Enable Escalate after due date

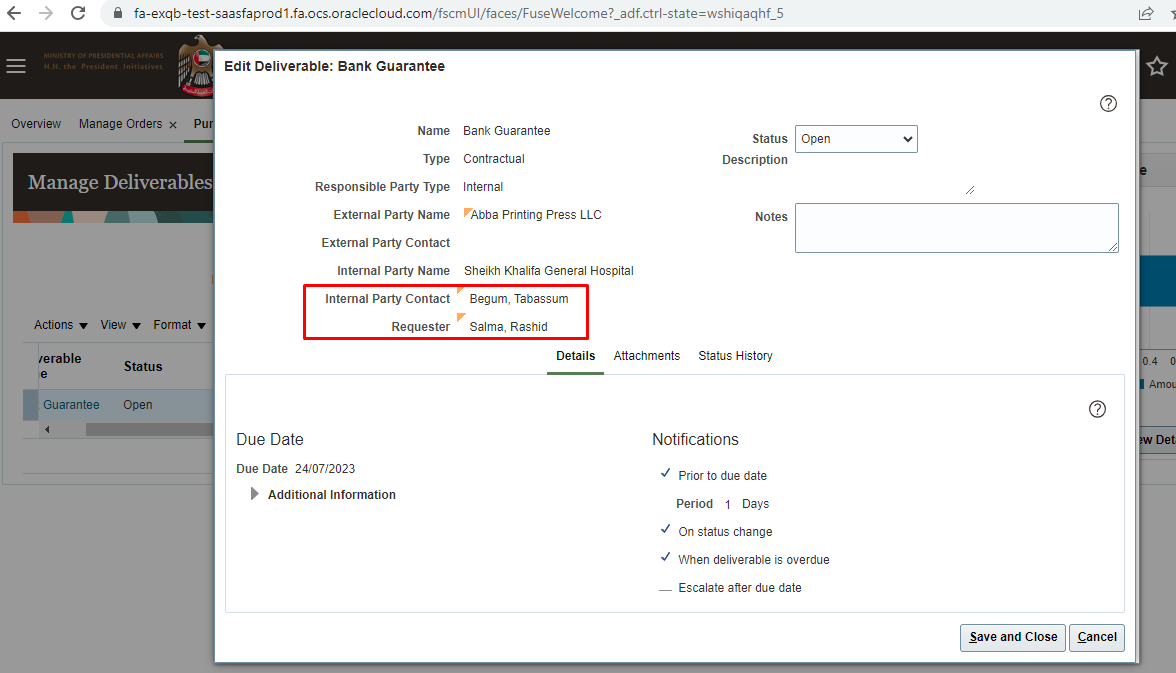tap(665, 588)
